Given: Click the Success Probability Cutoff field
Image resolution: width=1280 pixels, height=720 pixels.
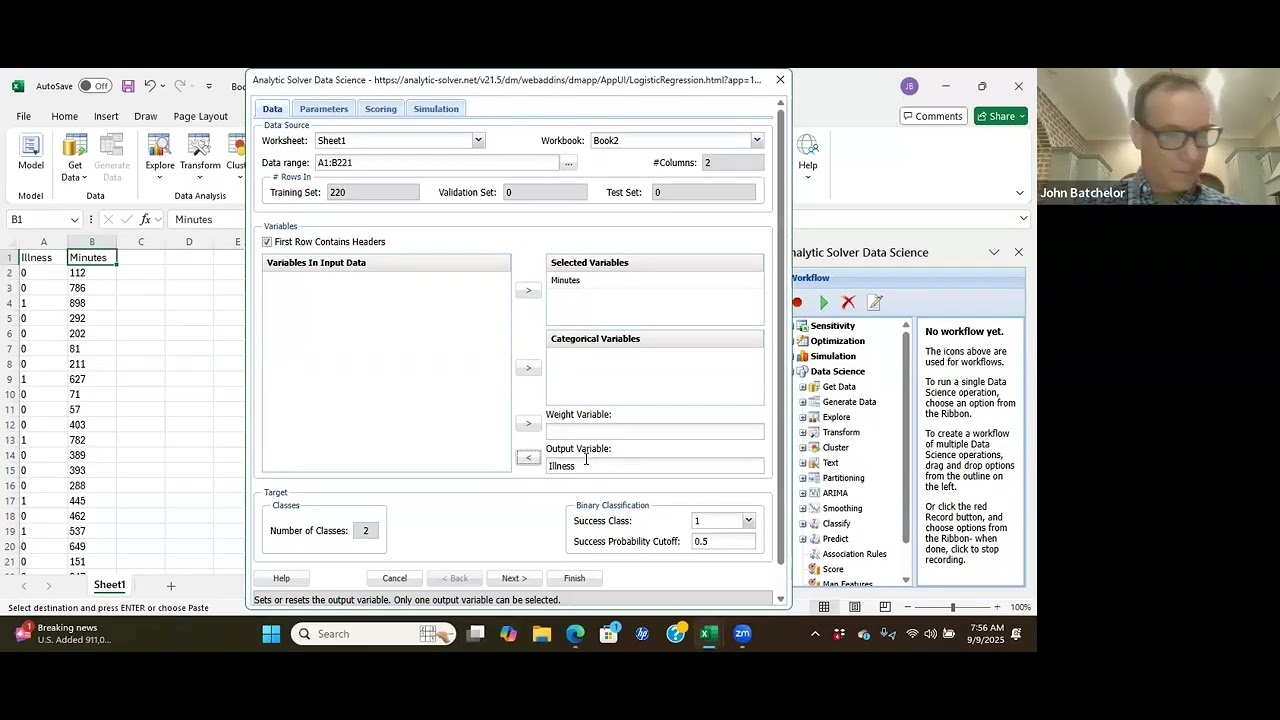Looking at the screenshot, I should pyautogui.click(x=724, y=541).
